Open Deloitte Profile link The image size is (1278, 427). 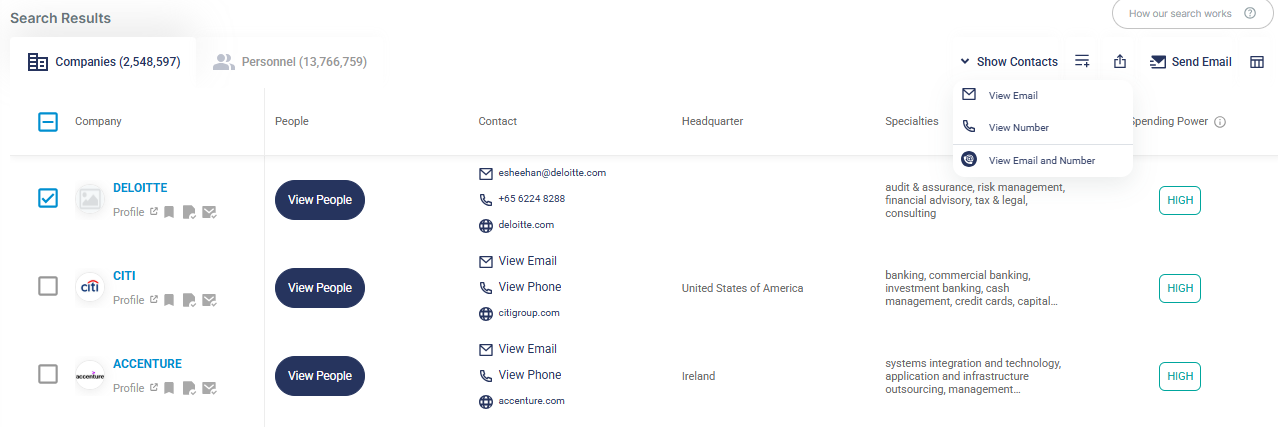pyautogui.click(x=135, y=212)
